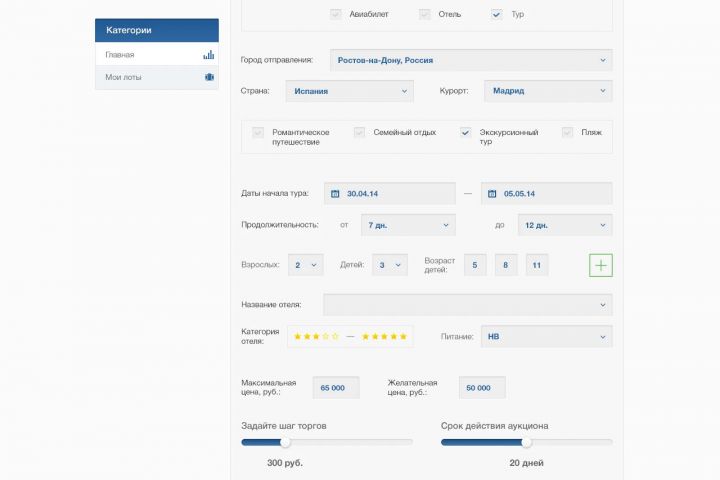Image resolution: width=720 pixels, height=480 pixels.
Task: Click the 20 дней auction duration value
Action: coord(526,463)
